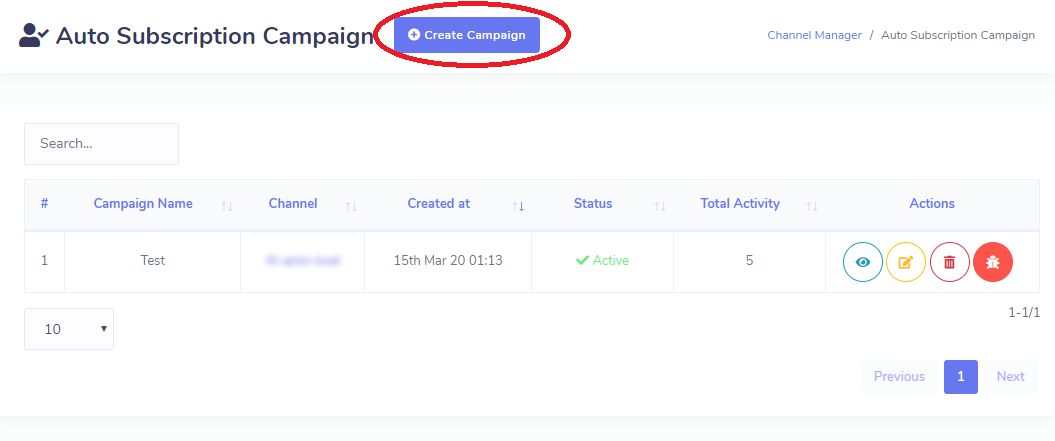
Task: Sort table by Channel column arrows
Action: (351, 206)
